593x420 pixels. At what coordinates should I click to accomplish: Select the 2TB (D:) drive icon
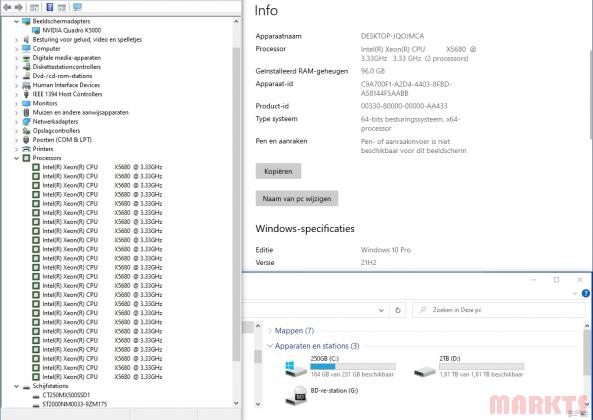click(x=425, y=371)
